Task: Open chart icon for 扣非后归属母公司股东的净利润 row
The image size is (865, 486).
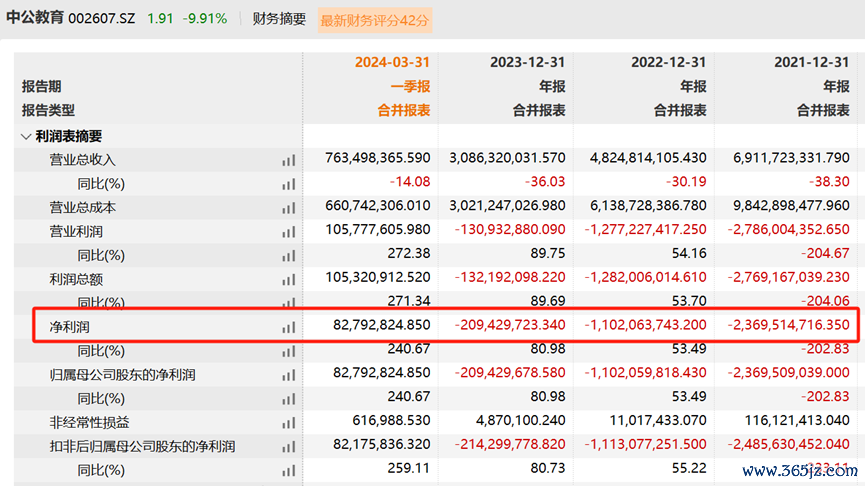Action: [289, 447]
